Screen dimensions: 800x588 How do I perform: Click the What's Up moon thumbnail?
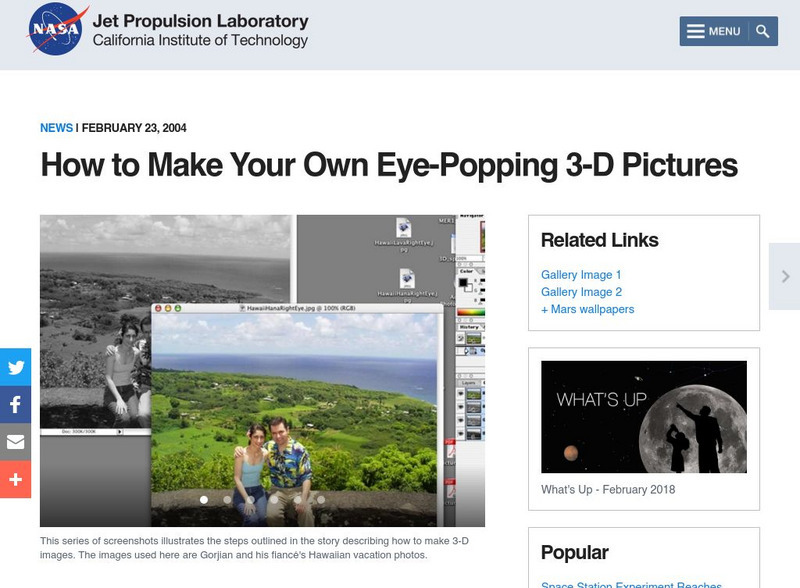click(643, 416)
